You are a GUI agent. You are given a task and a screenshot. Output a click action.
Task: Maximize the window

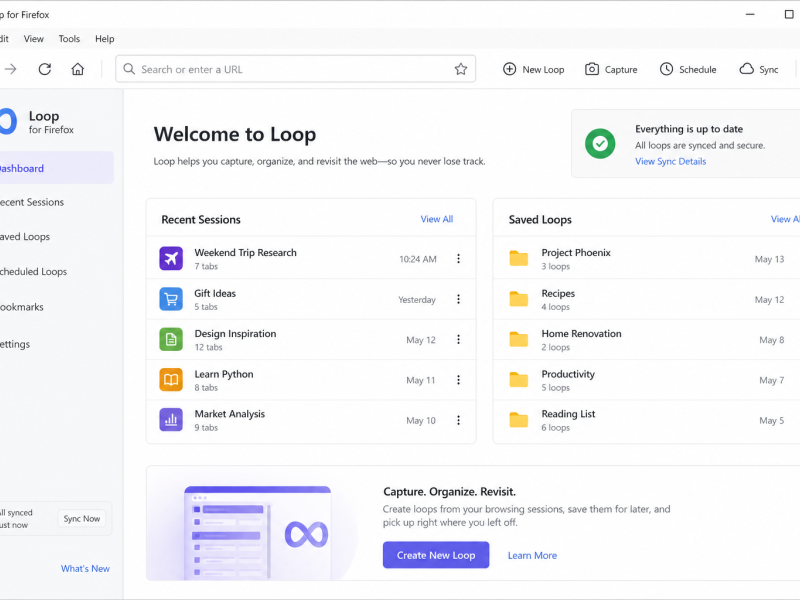coord(789,14)
